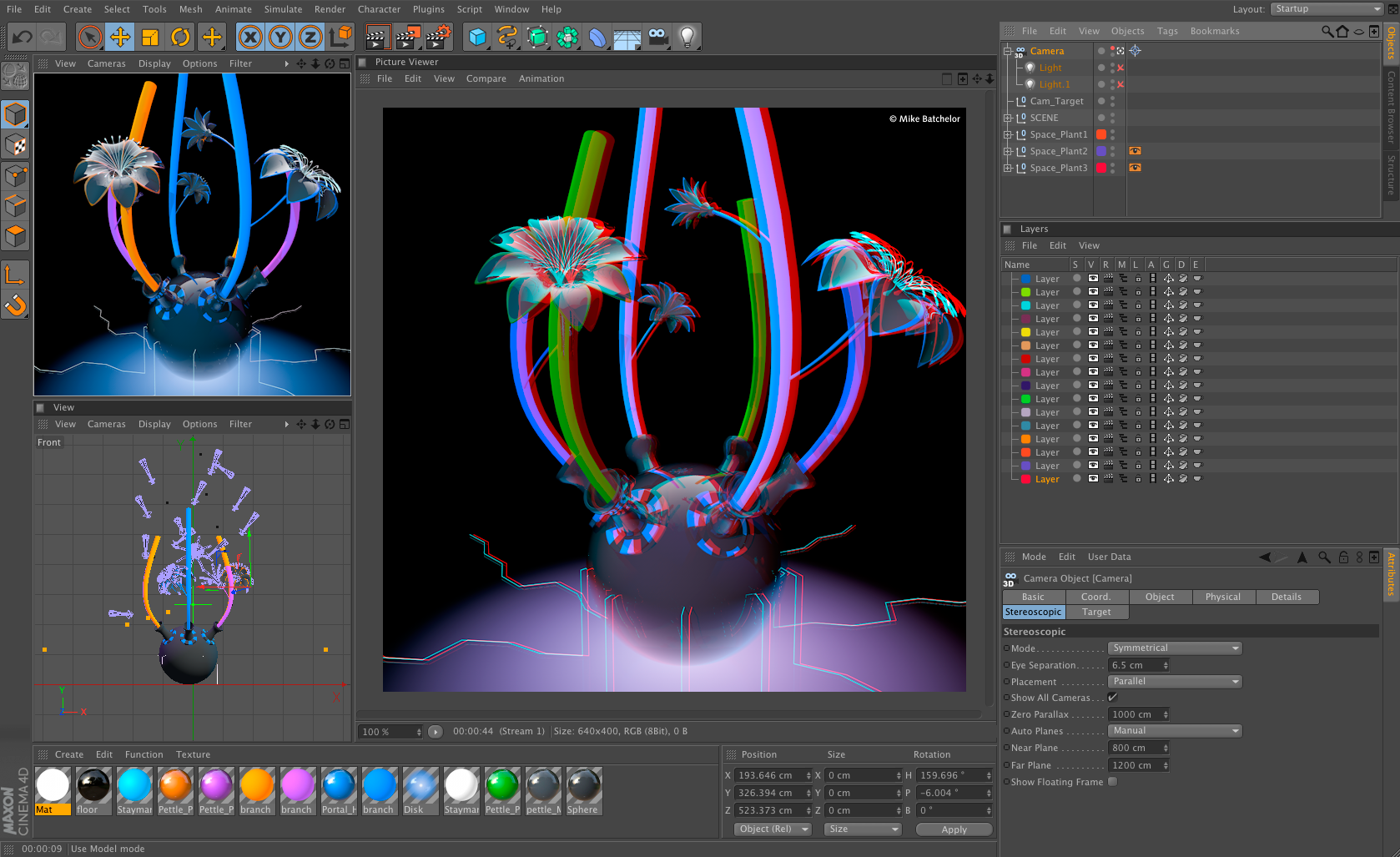Toggle visibility eye for yellow Layer row

coord(1093,332)
